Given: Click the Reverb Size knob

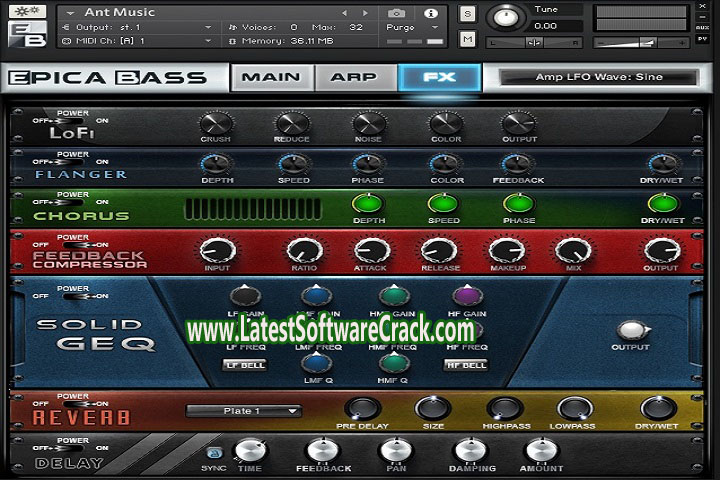Looking at the screenshot, I should click(433, 408).
